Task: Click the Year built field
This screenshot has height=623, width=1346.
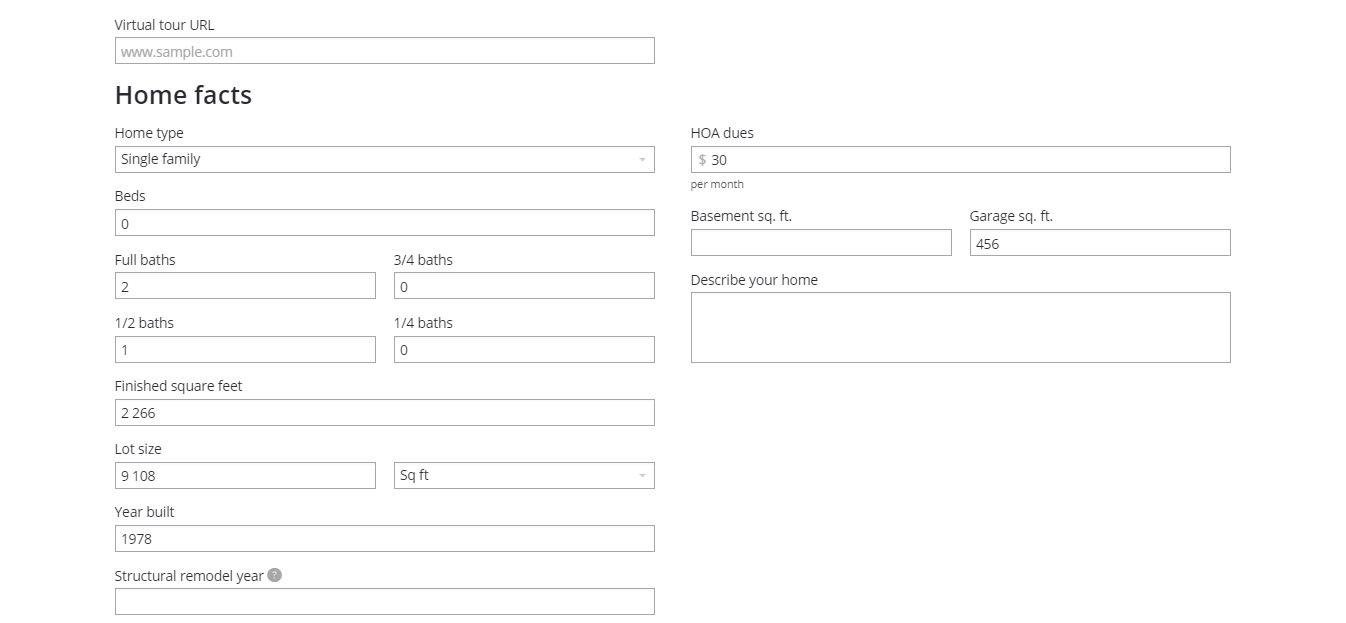Action: (385, 538)
